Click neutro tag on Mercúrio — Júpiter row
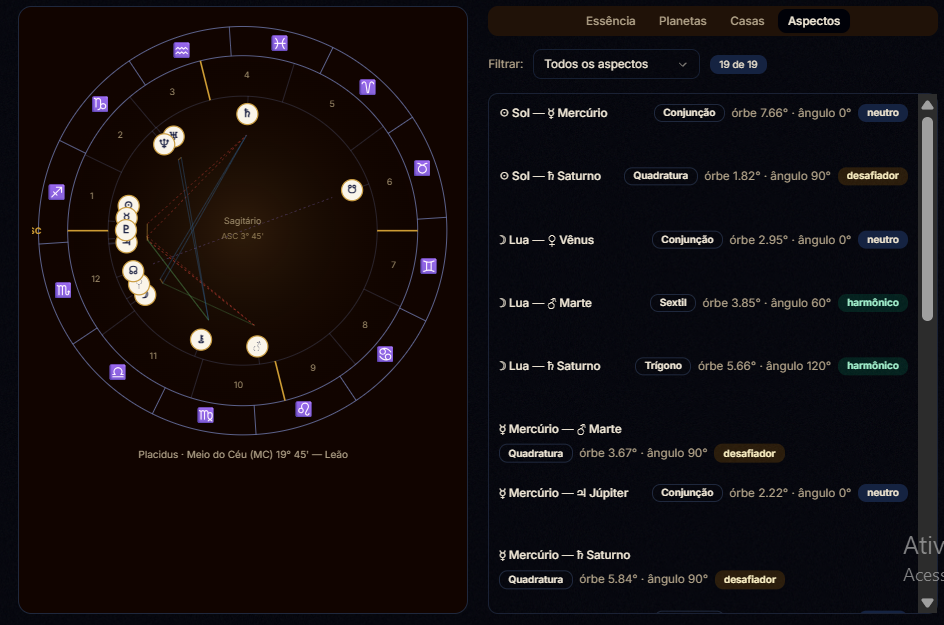Viewport: 944px width, 625px height. pyautogui.click(x=883, y=493)
